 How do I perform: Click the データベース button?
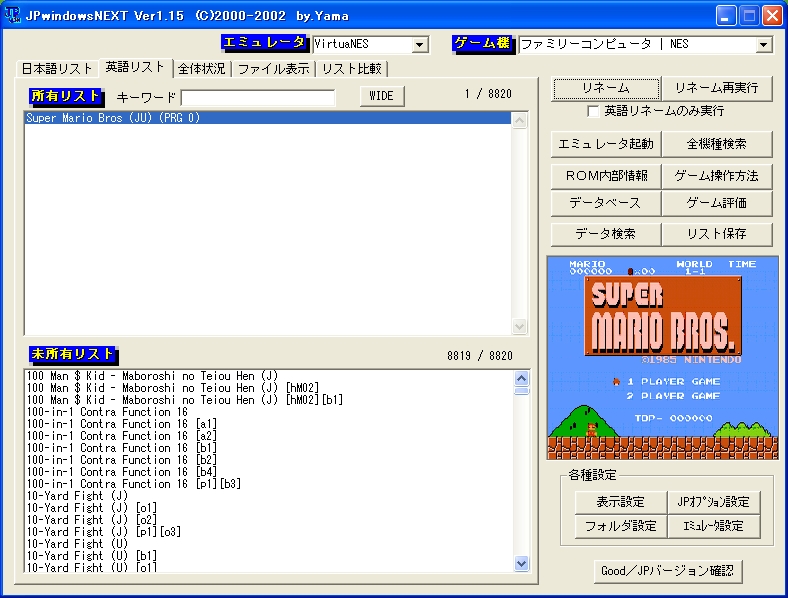(606, 203)
